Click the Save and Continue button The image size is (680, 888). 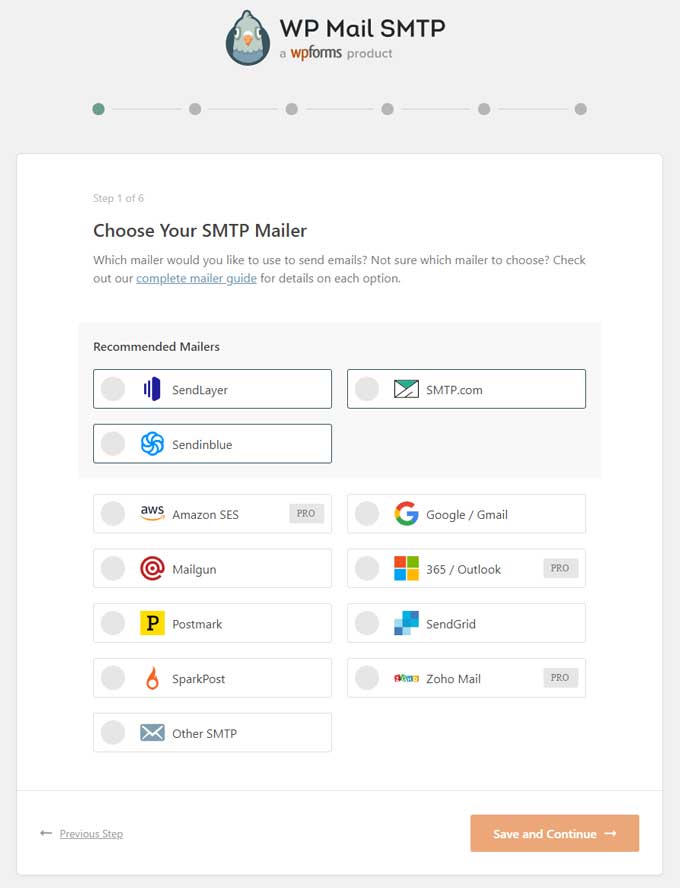(x=554, y=833)
